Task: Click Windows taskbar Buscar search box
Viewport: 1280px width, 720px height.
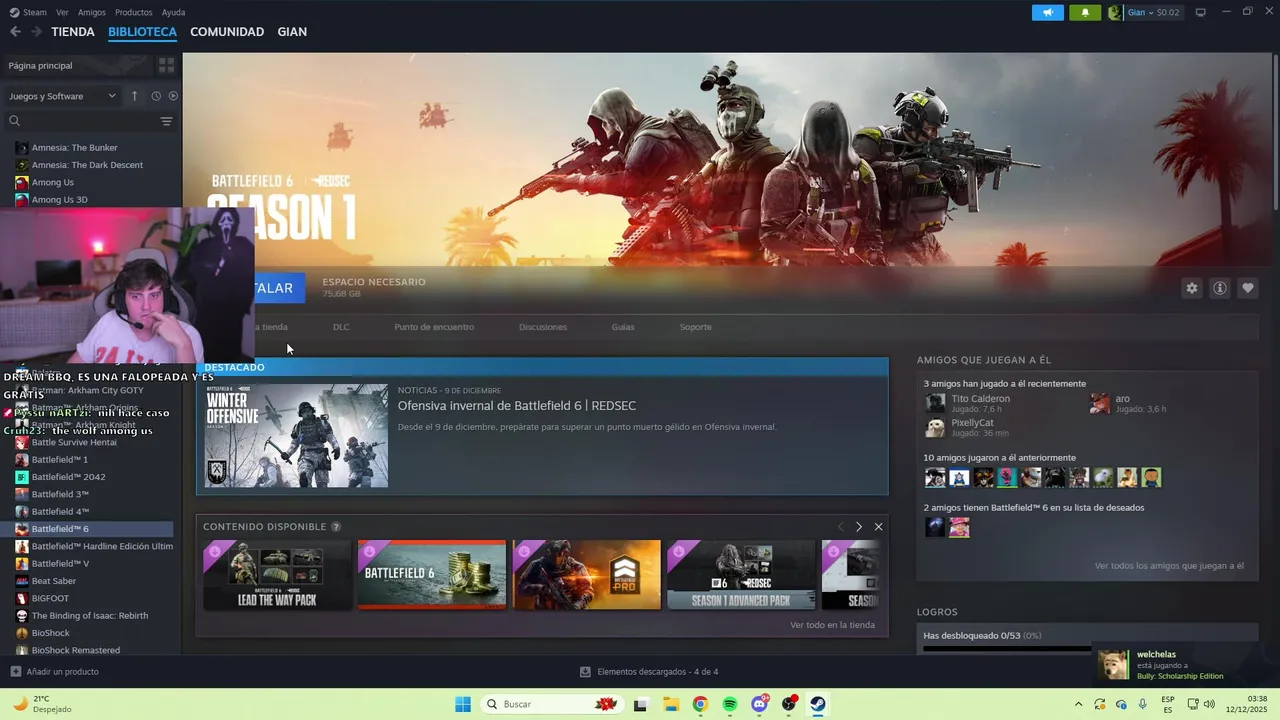Action: (x=550, y=704)
